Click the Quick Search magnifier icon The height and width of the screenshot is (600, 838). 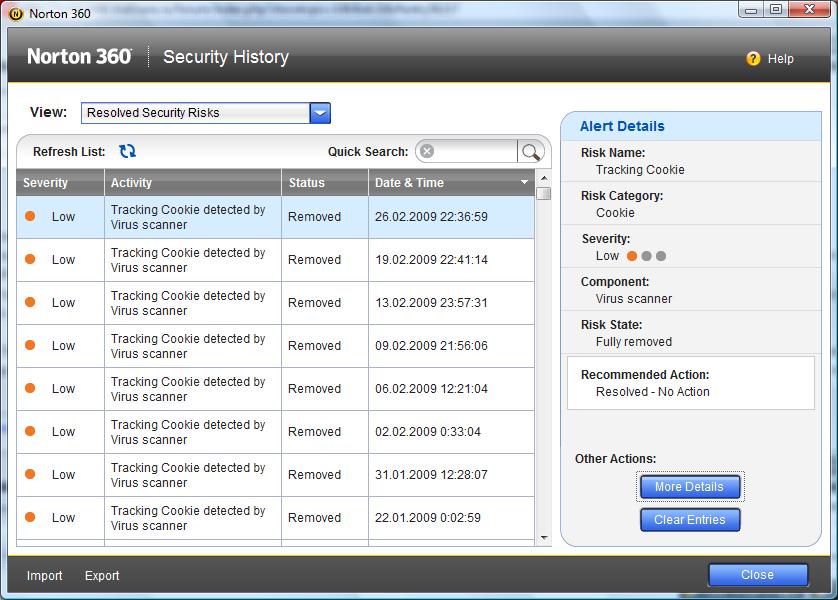(x=531, y=152)
